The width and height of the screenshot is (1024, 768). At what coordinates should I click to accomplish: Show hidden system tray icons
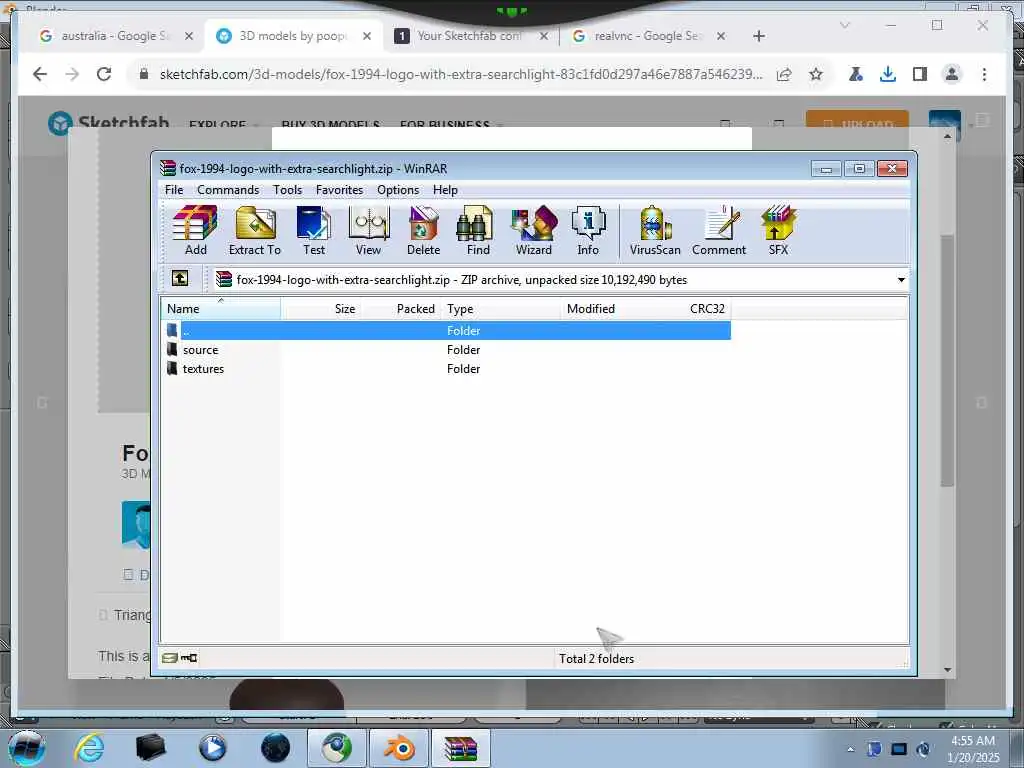[x=850, y=749]
